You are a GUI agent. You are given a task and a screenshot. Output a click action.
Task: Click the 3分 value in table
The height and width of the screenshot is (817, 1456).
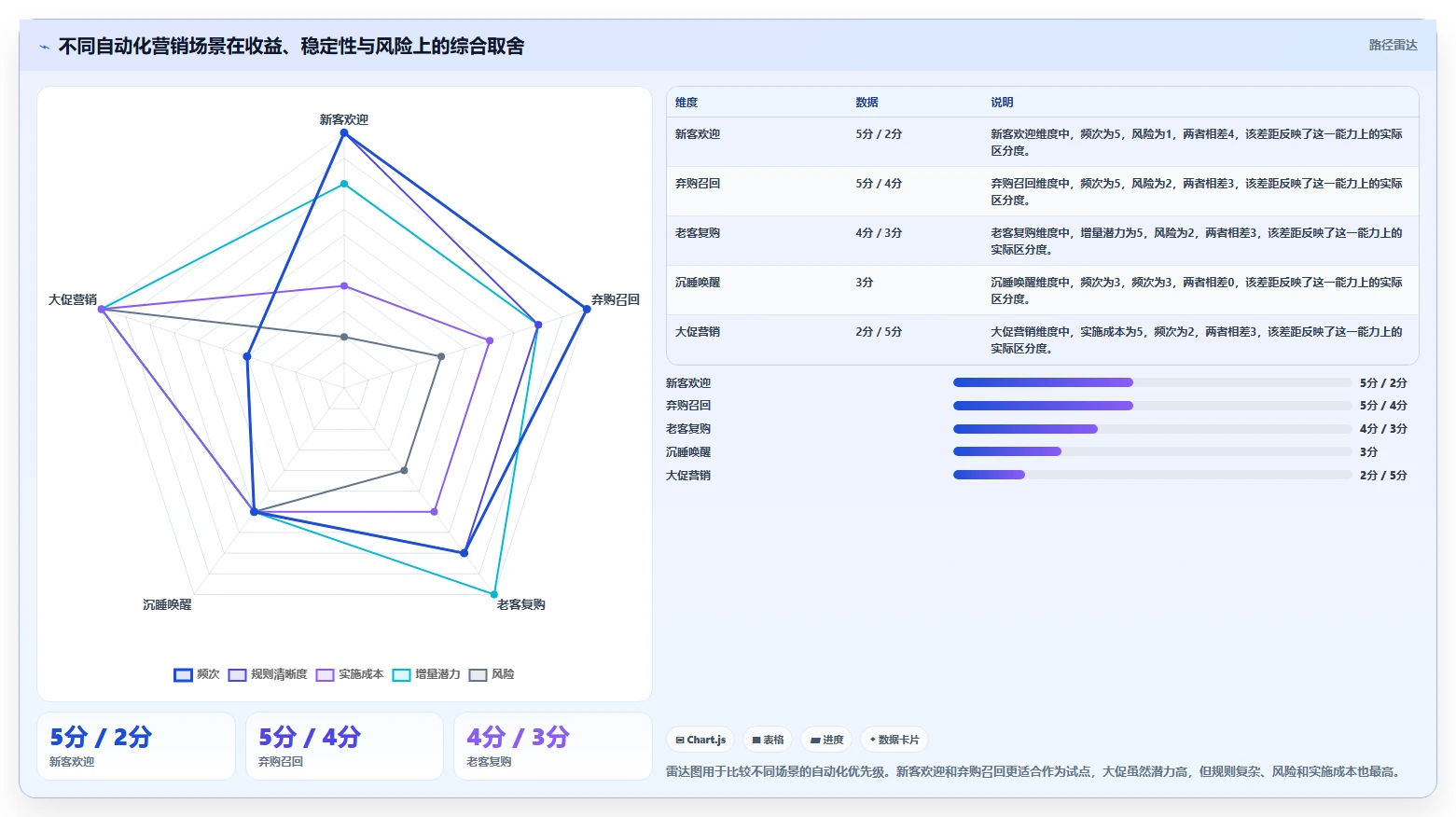[865, 283]
